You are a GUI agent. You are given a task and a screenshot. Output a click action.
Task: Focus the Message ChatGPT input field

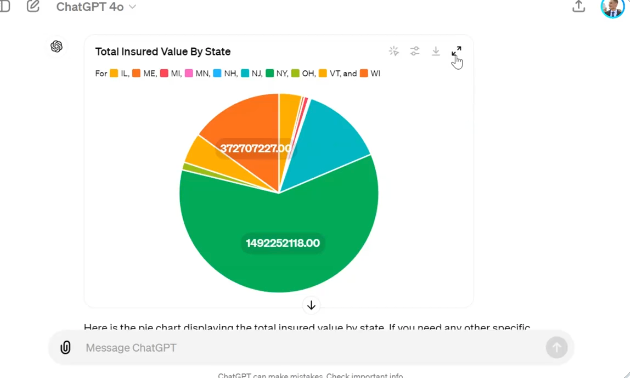point(311,348)
